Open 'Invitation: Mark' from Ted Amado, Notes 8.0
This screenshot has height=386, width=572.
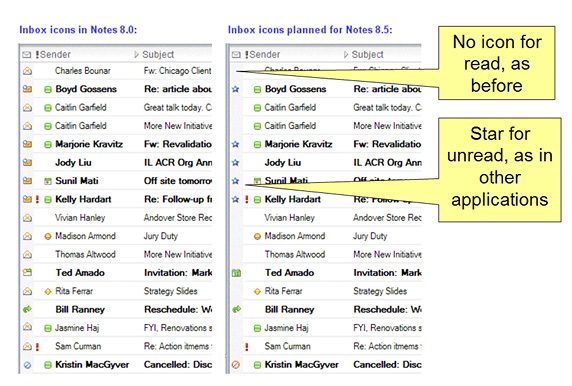[178, 273]
